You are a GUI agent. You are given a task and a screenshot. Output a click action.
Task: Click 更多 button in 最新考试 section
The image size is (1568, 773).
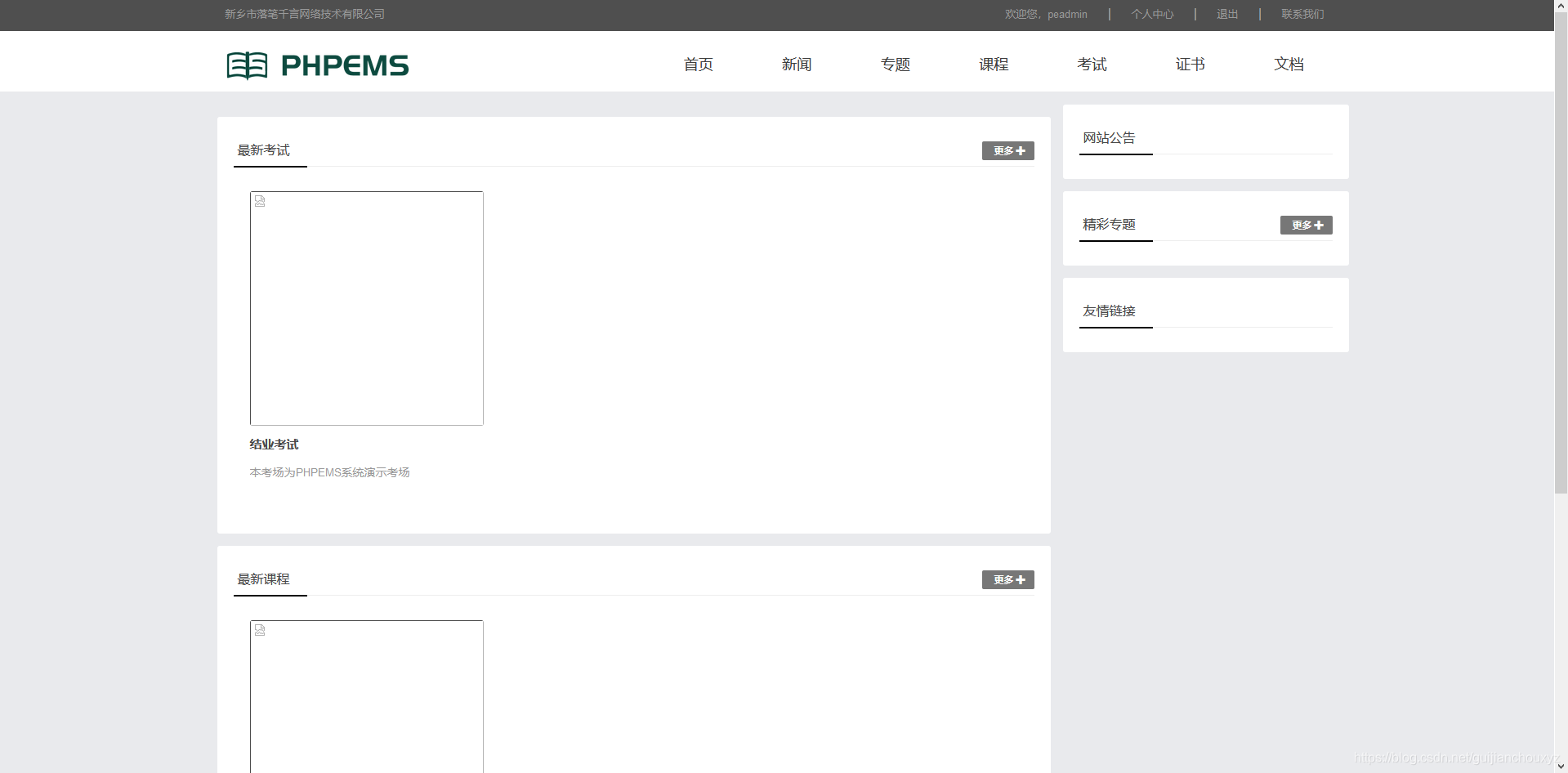click(1008, 151)
